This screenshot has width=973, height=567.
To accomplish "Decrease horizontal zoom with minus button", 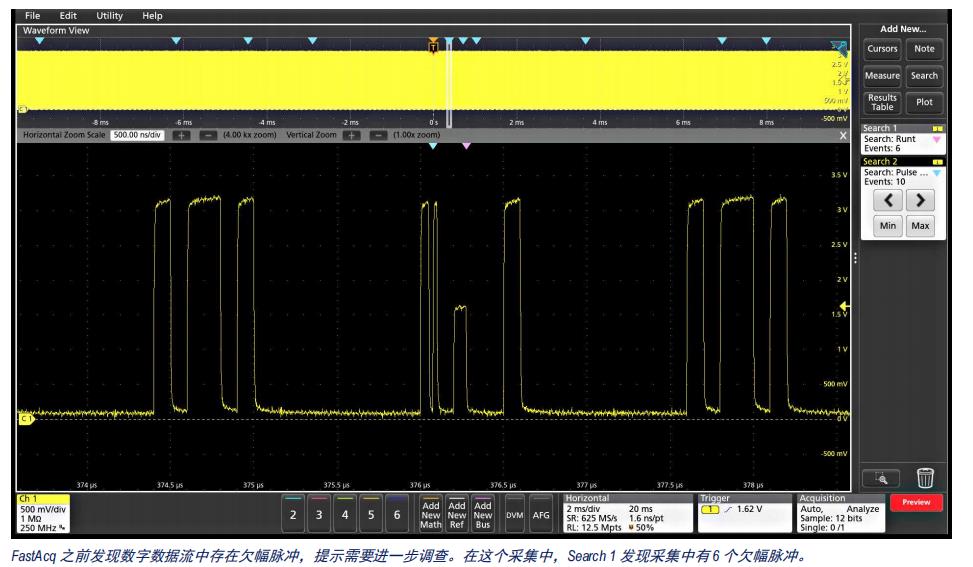I will (x=208, y=134).
